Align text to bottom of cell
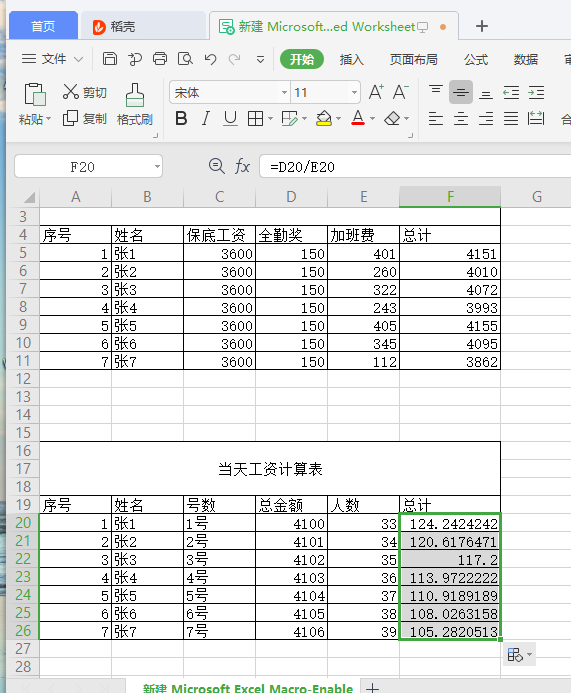The height and width of the screenshot is (693, 571). coord(486,94)
